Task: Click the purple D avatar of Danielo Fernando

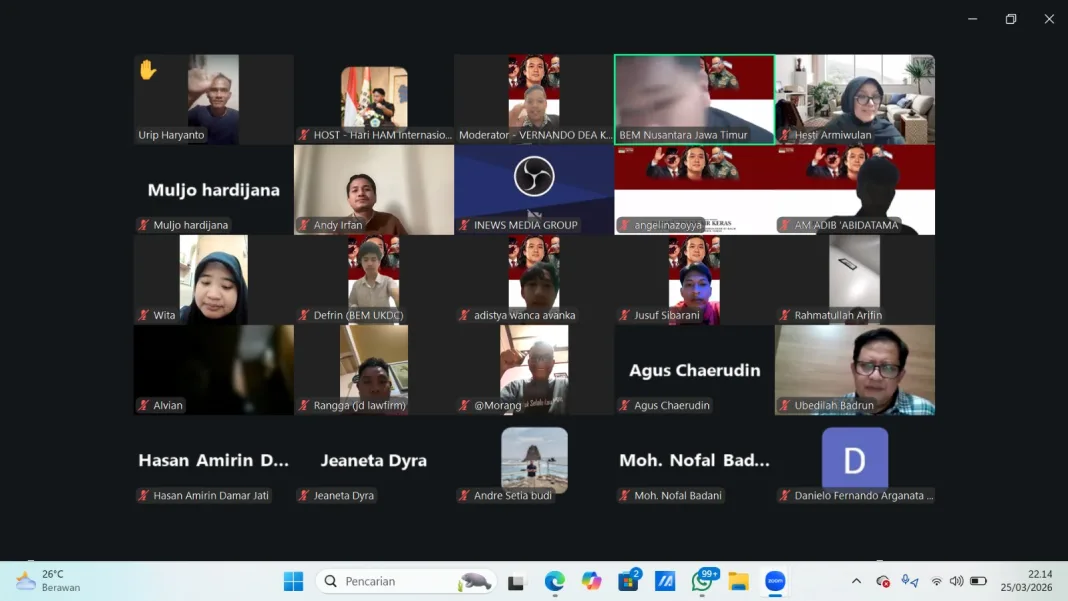Action: pyautogui.click(x=854, y=459)
